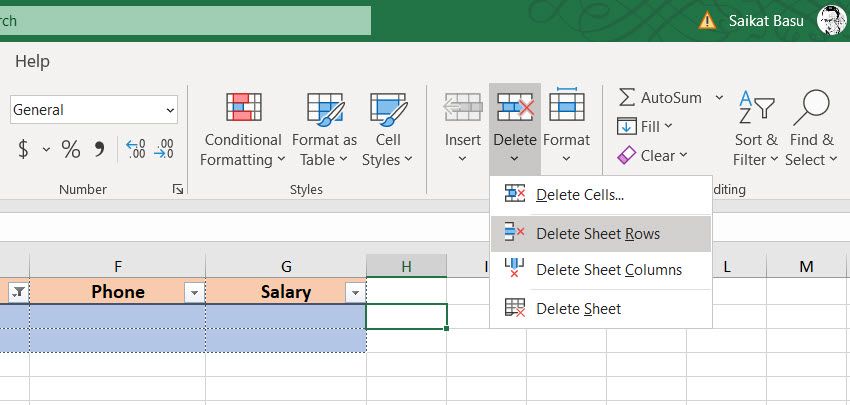This screenshot has width=850, height=405.
Task: Select the column M header
Action: [x=806, y=266]
